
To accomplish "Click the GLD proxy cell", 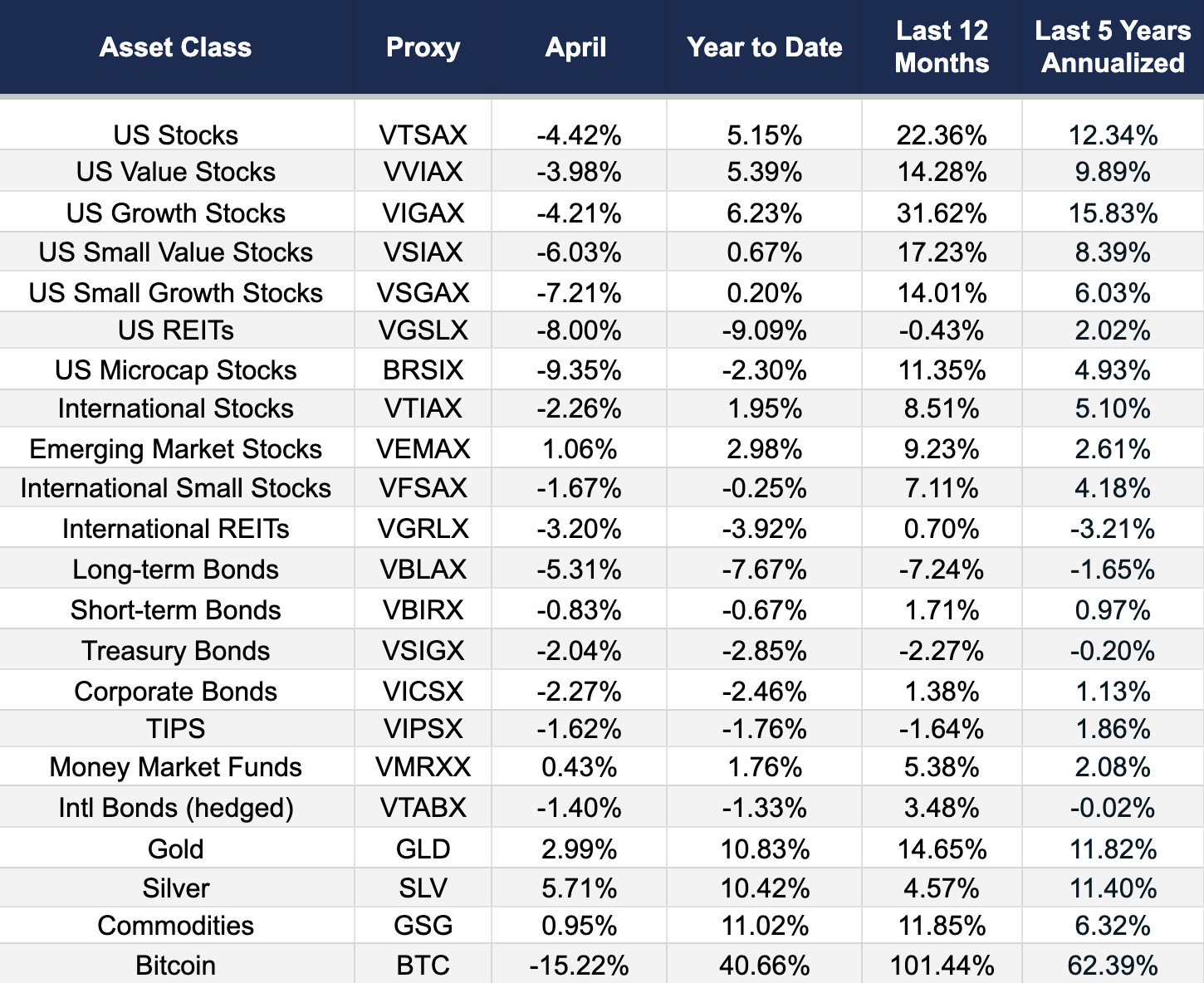I will coord(423,849).
